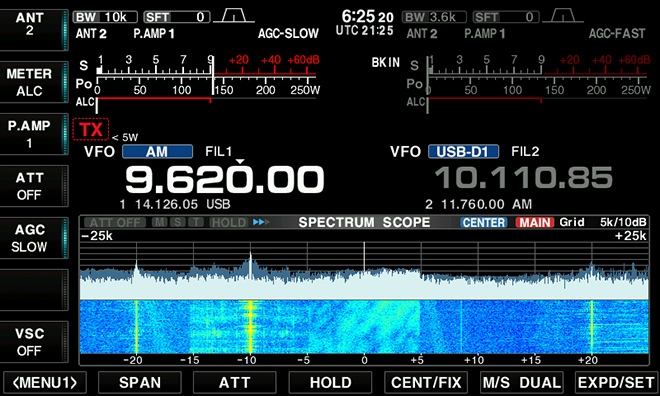
Task: Click the sub frequency 10.110.85 readout
Action: point(523,178)
